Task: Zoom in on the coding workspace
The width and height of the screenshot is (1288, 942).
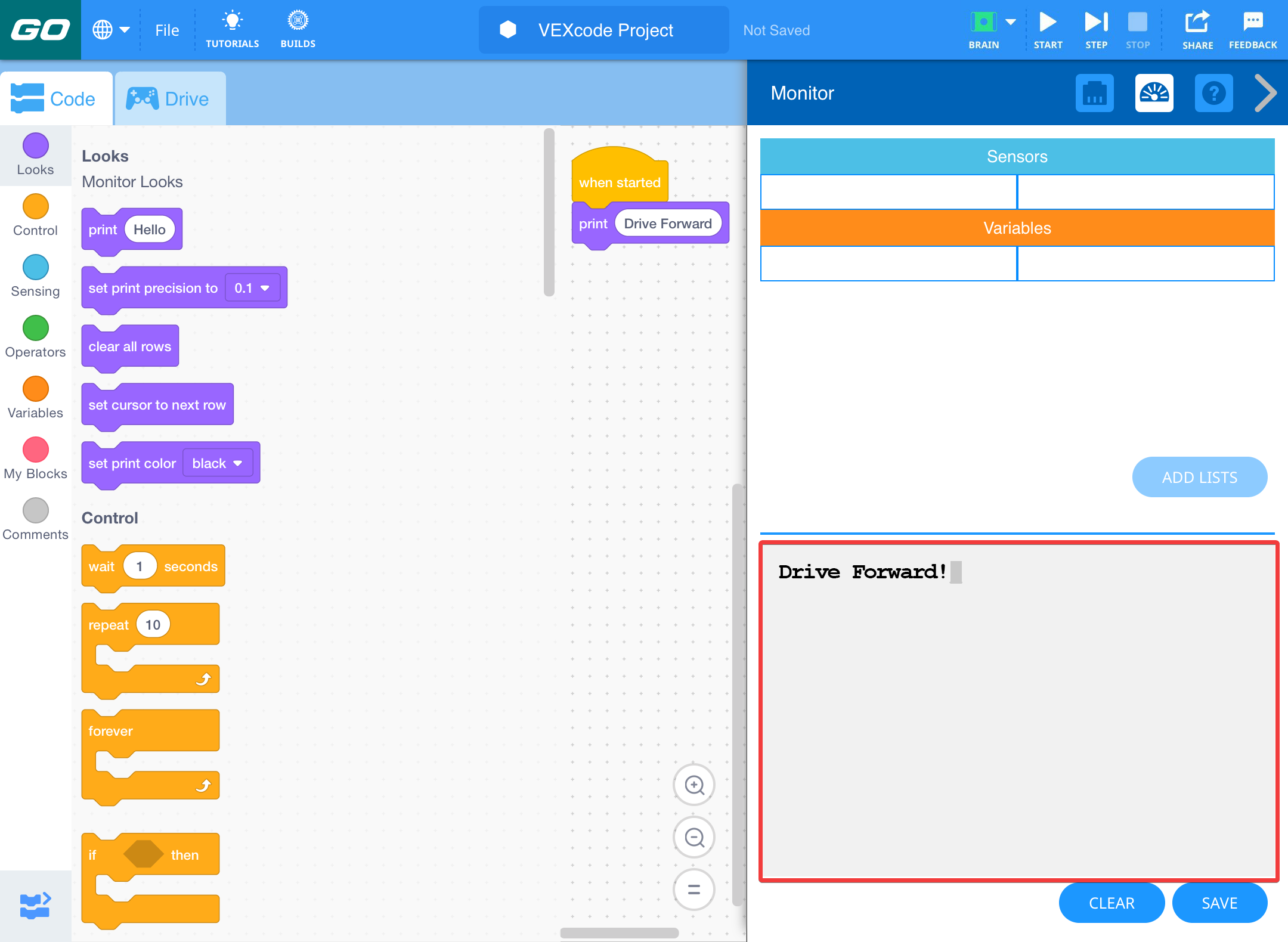Action: (693, 785)
